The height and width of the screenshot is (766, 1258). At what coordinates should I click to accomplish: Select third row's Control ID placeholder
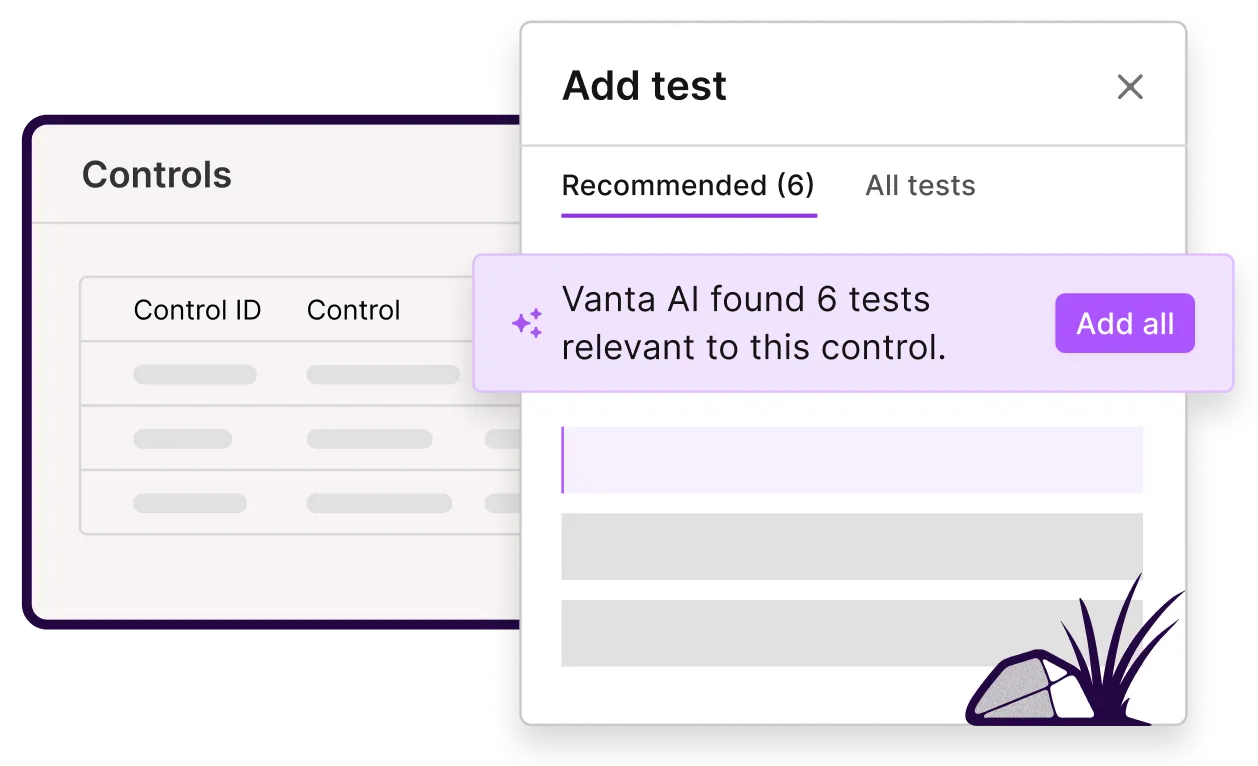(190, 503)
